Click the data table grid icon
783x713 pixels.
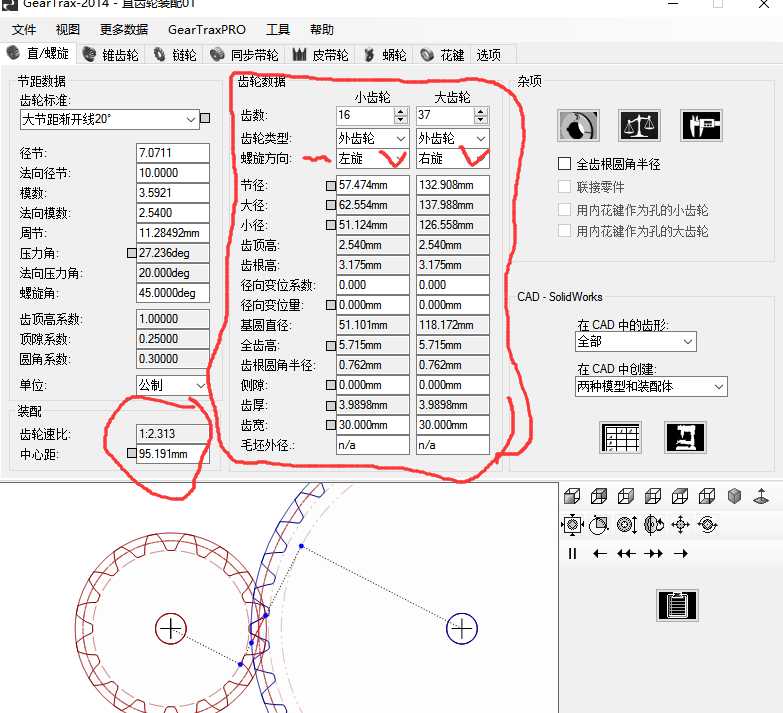click(620, 437)
